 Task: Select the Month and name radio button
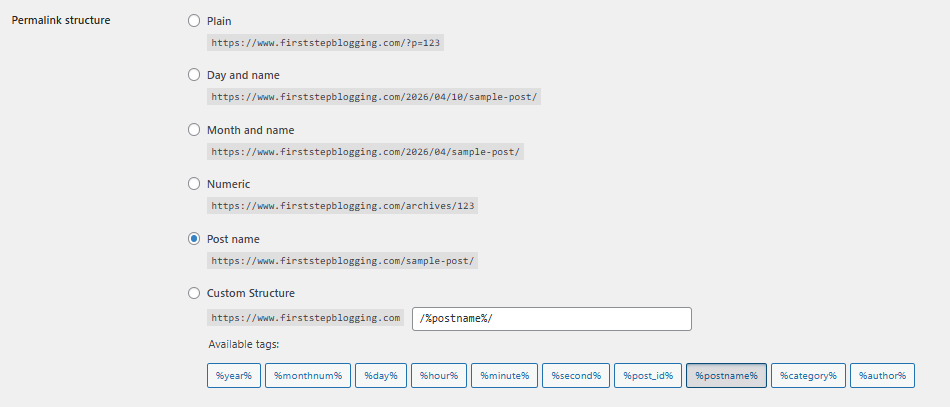point(194,130)
